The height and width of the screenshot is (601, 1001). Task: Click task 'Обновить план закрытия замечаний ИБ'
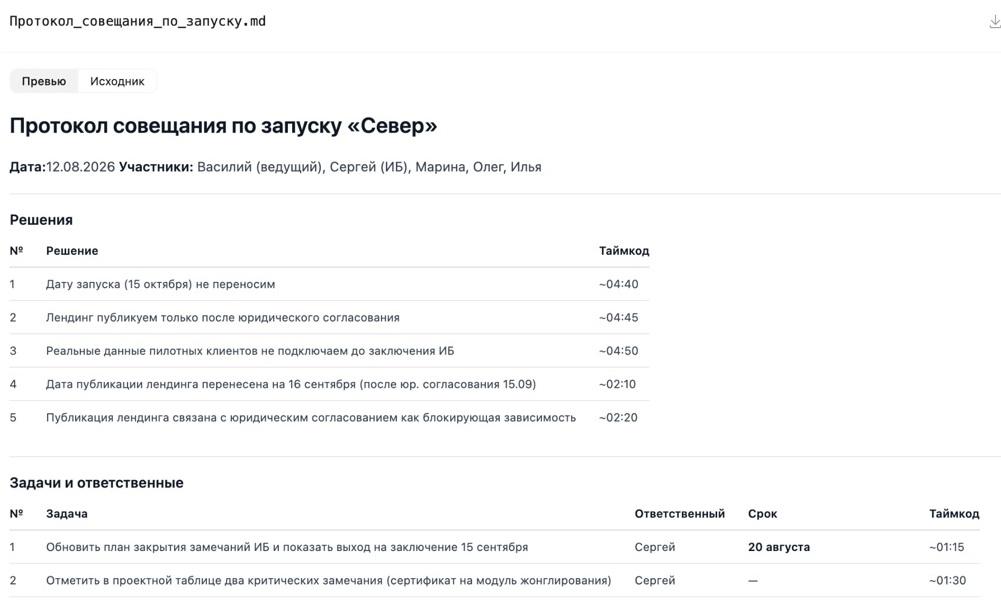coord(287,547)
